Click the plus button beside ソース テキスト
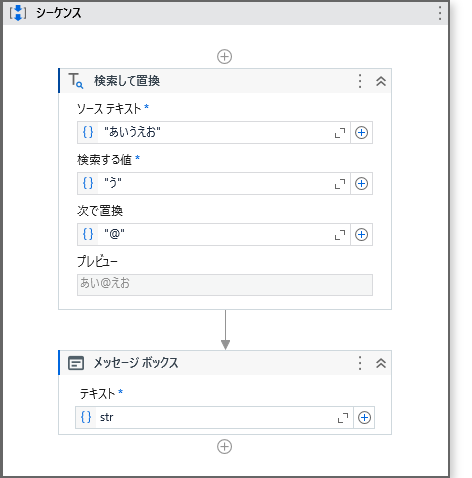The image size is (472, 478). point(361,133)
